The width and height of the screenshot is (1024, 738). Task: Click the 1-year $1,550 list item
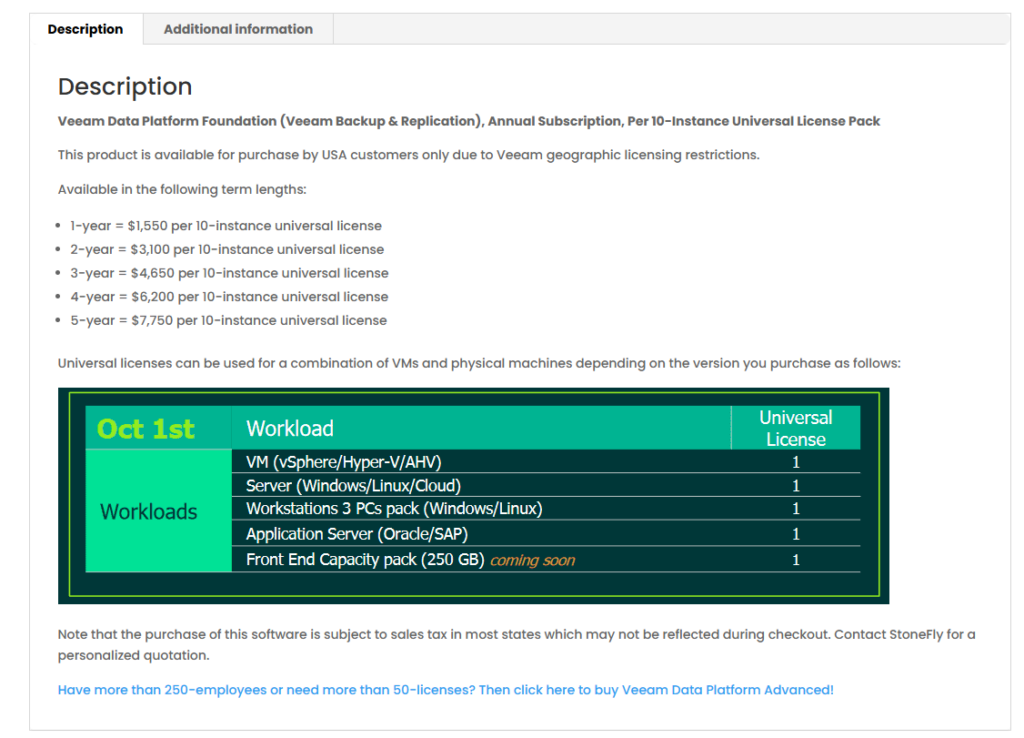coord(225,226)
